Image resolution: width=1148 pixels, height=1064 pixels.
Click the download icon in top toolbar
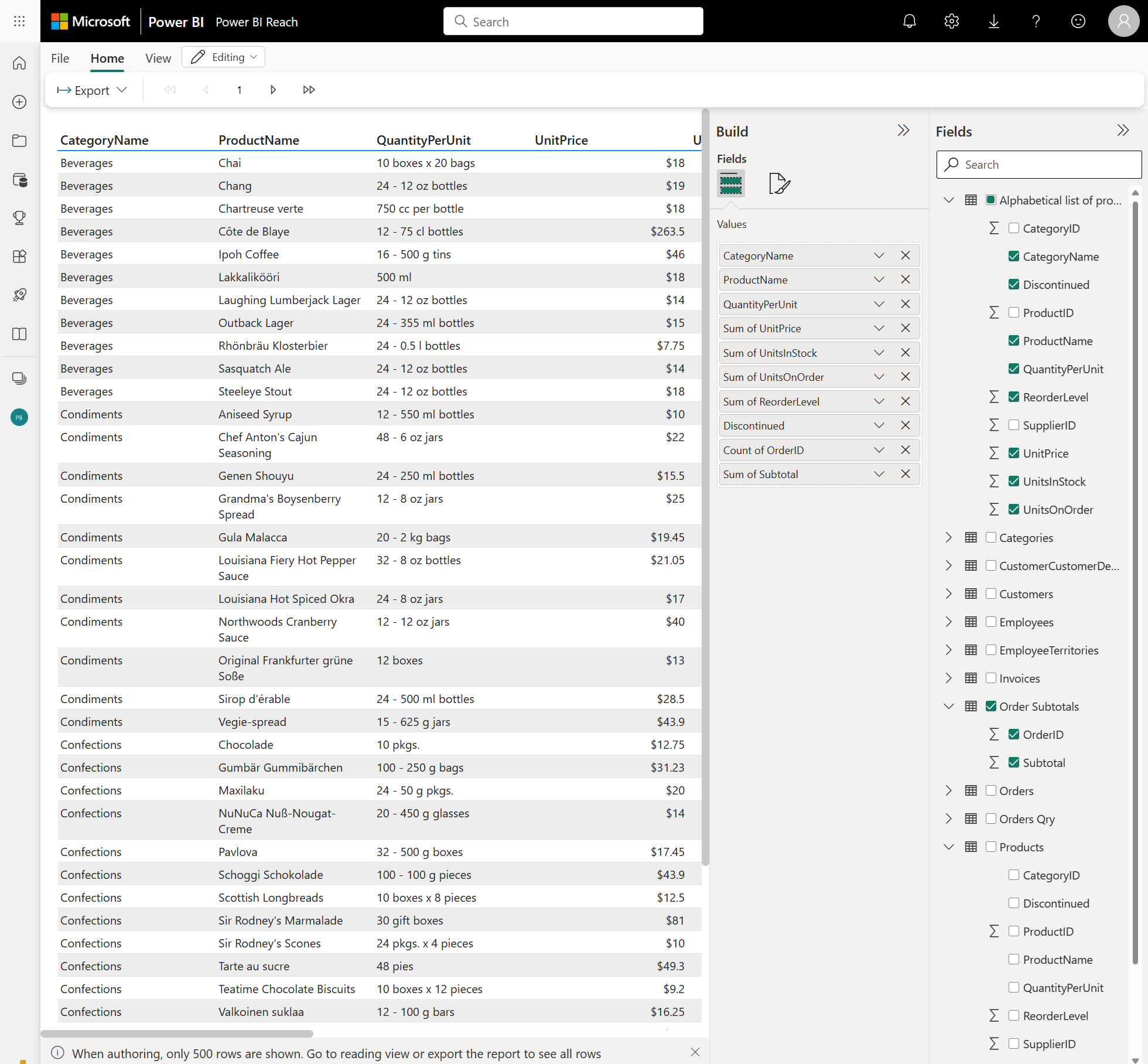pyautogui.click(x=994, y=21)
